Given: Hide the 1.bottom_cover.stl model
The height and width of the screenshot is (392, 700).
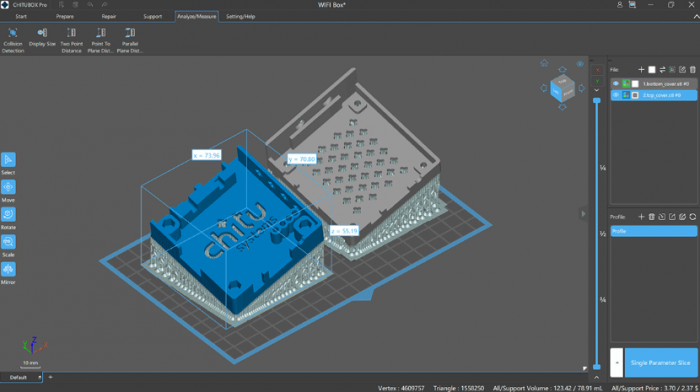Looking at the screenshot, I should coord(616,83).
